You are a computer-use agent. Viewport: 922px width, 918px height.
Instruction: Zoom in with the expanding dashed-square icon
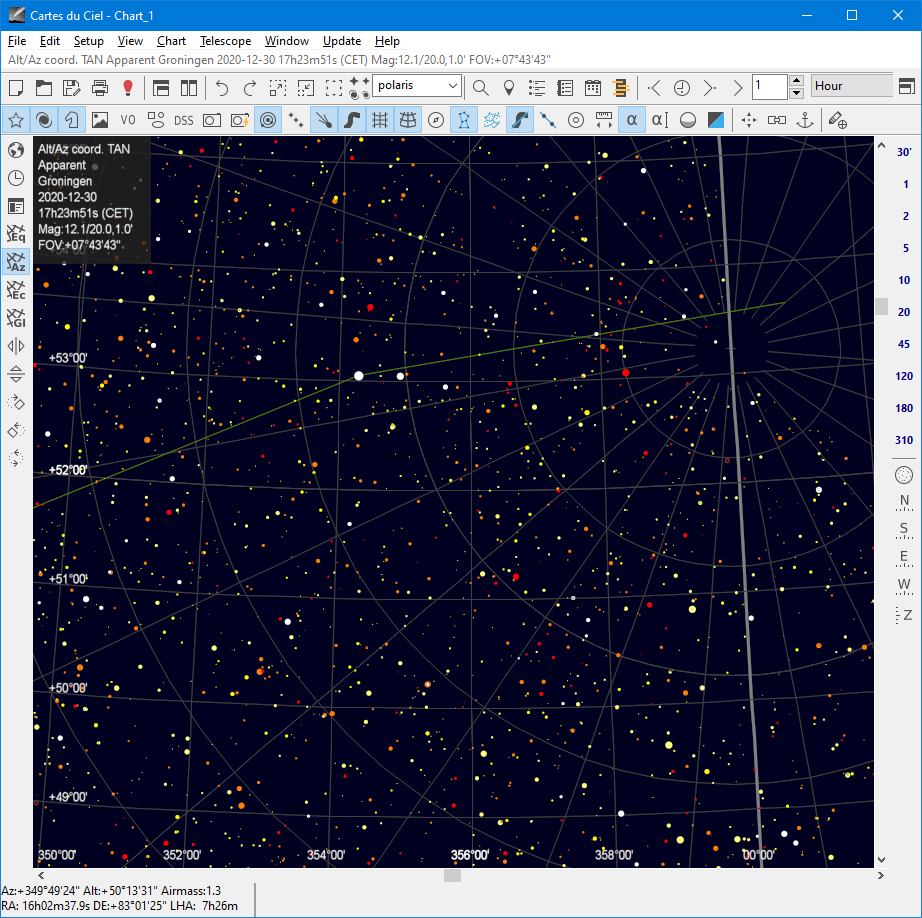pyautogui.click(x=278, y=88)
